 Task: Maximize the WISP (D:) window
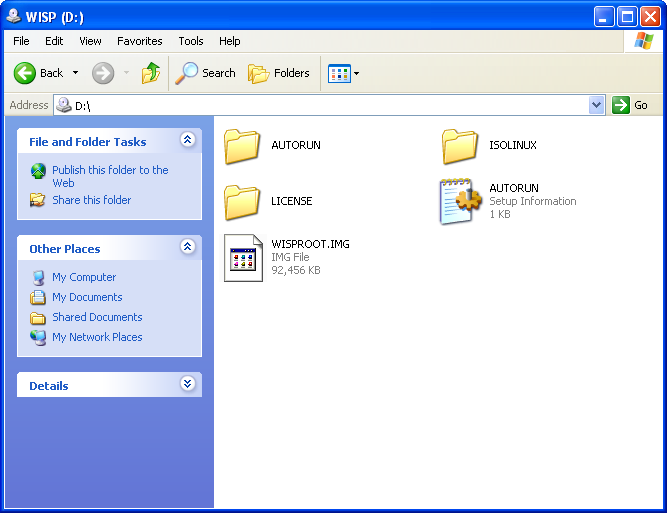point(627,17)
